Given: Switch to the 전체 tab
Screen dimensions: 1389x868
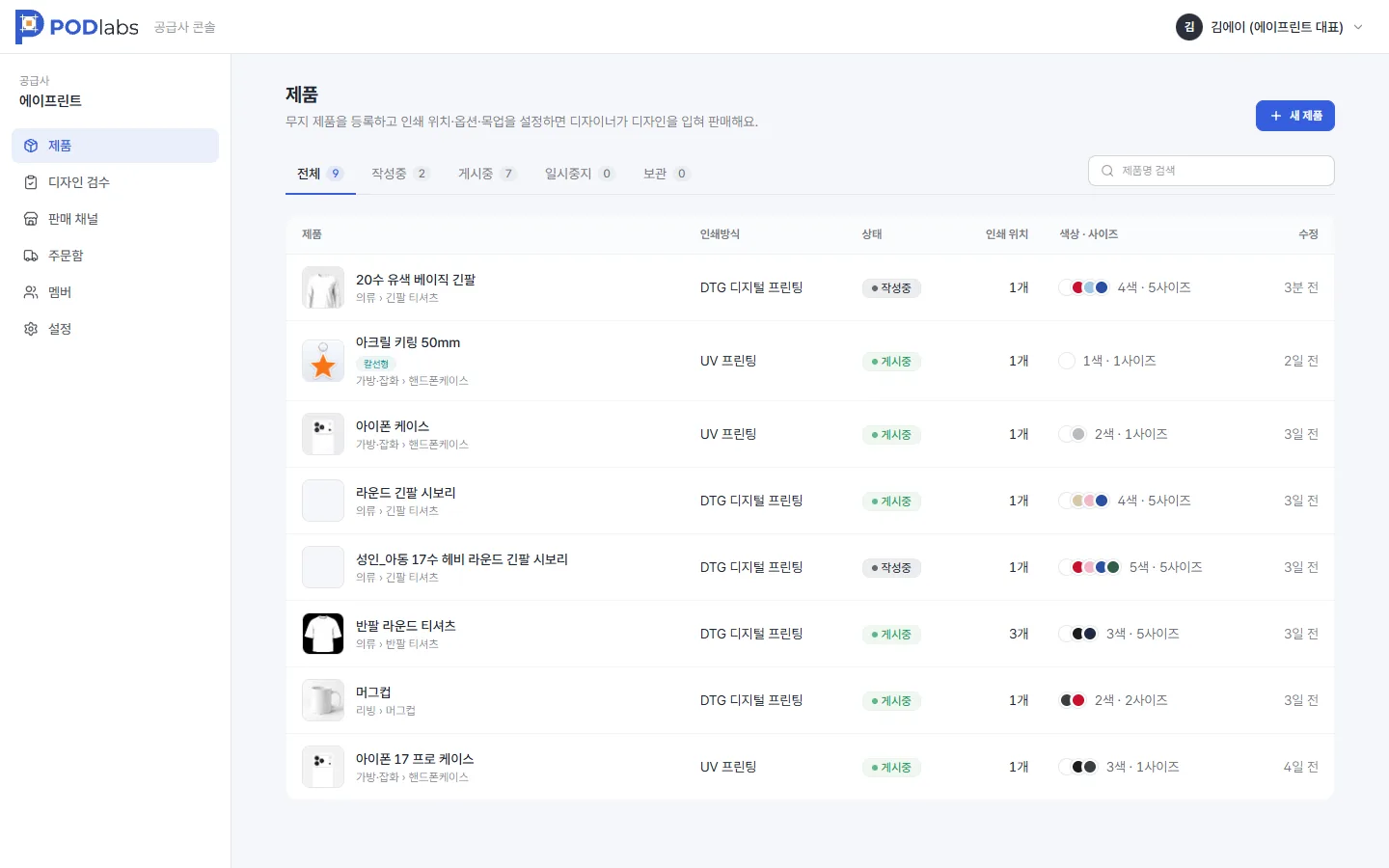Looking at the screenshot, I should pos(320,174).
